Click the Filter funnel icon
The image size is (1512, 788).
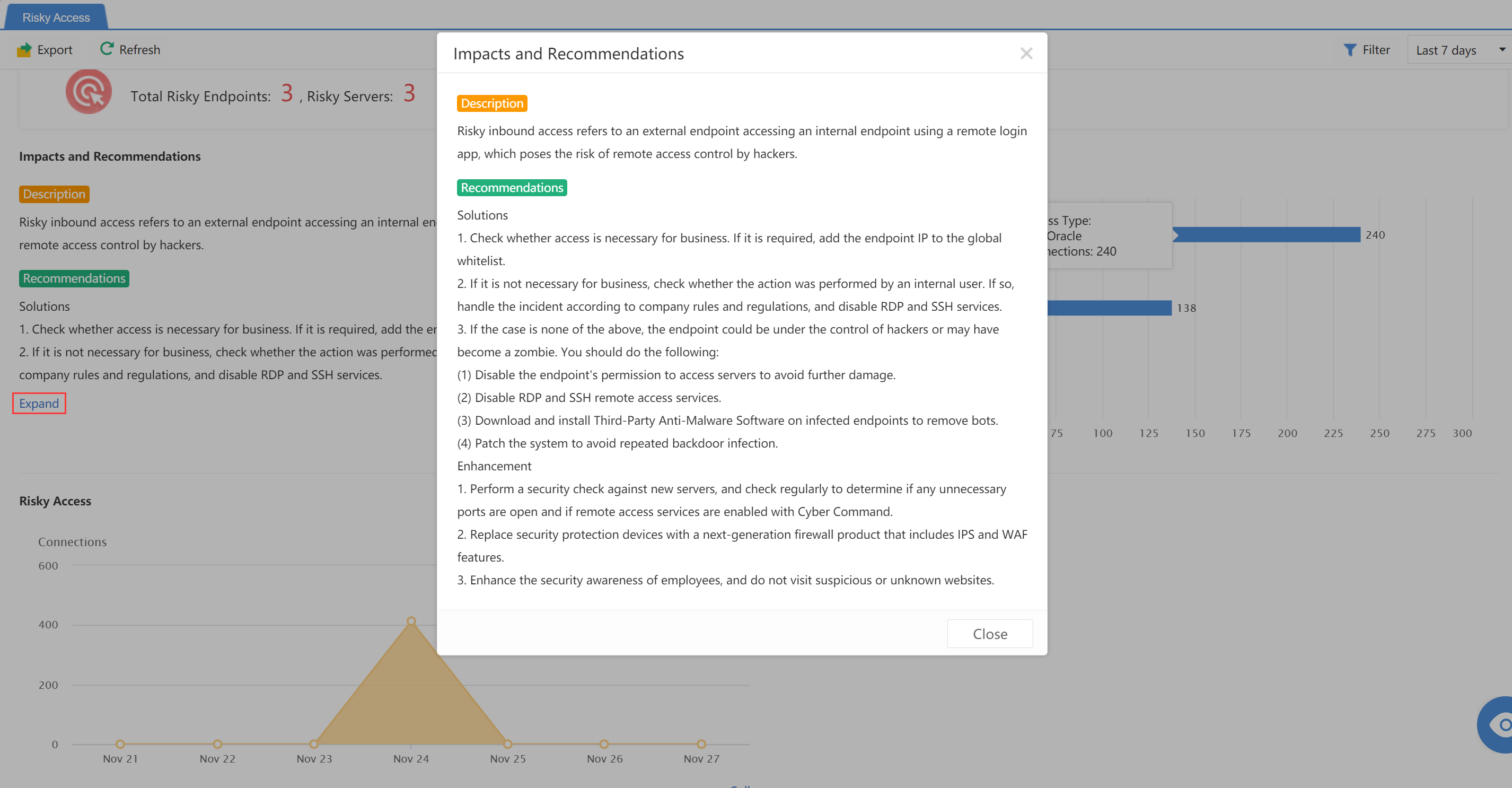[1349, 50]
